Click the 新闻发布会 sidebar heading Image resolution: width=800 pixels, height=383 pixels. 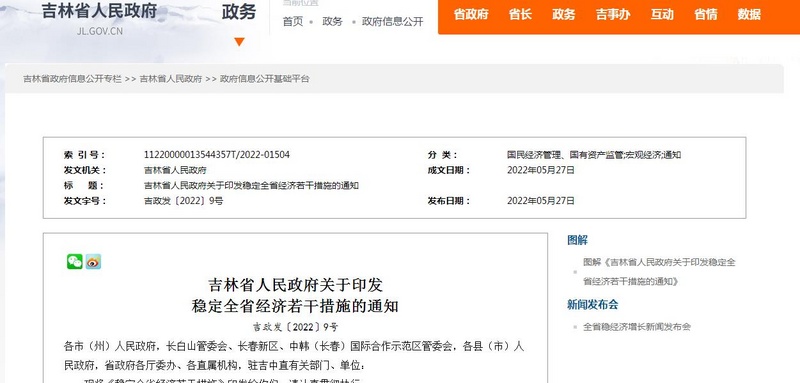[592, 304]
